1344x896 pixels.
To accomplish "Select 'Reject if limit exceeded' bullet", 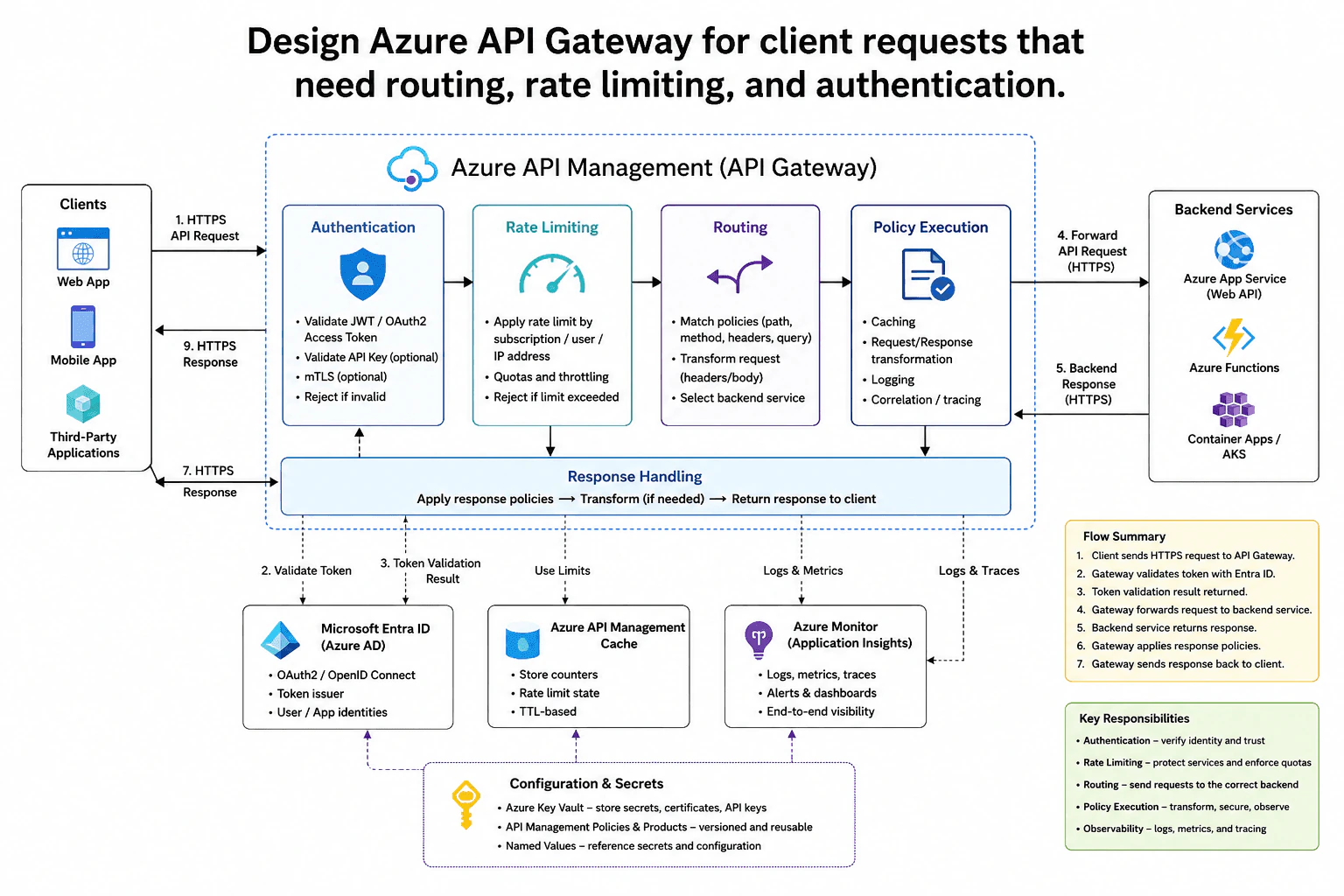I will pyautogui.click(x=552, y=397).
